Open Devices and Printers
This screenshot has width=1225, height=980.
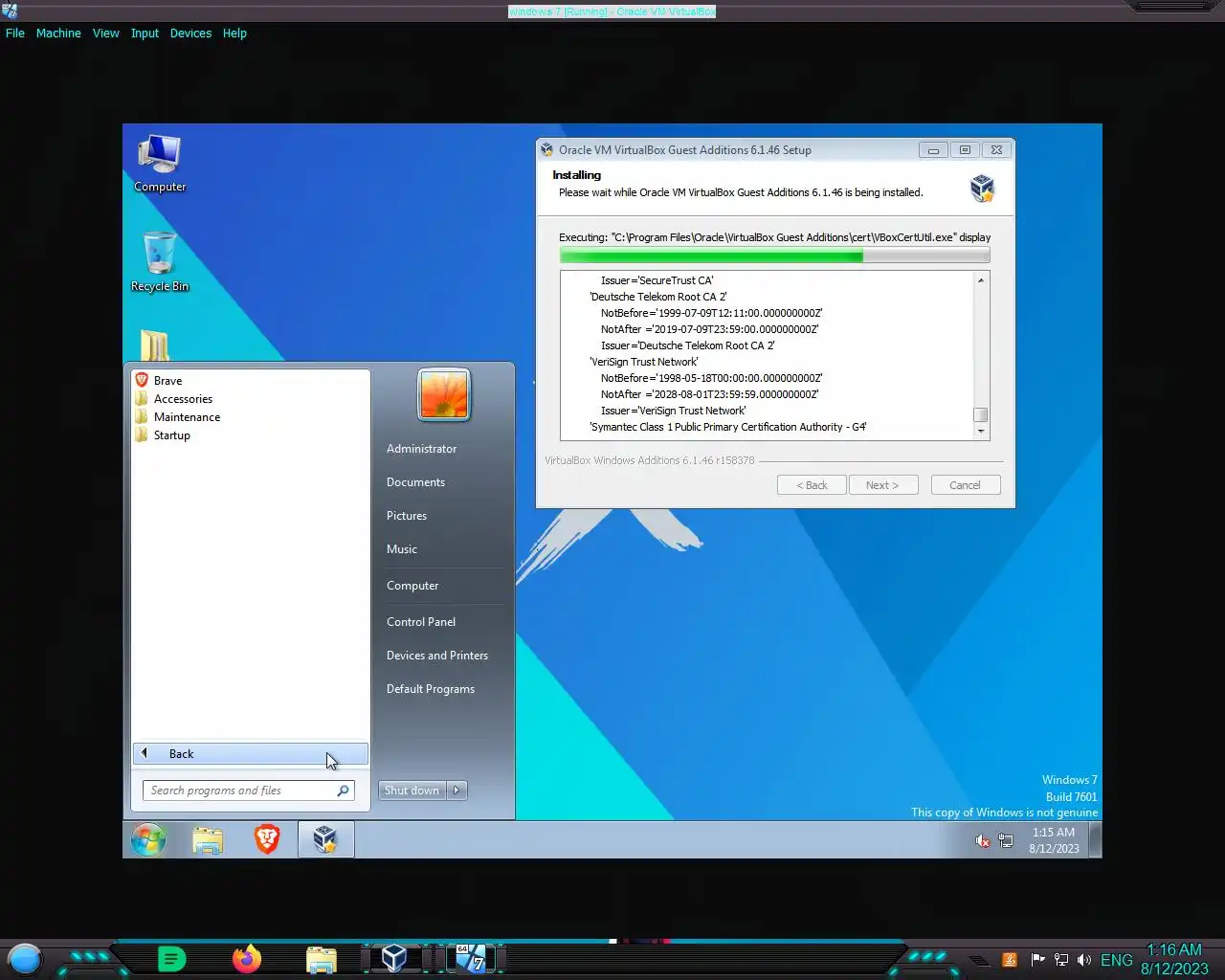coord(437,656)
